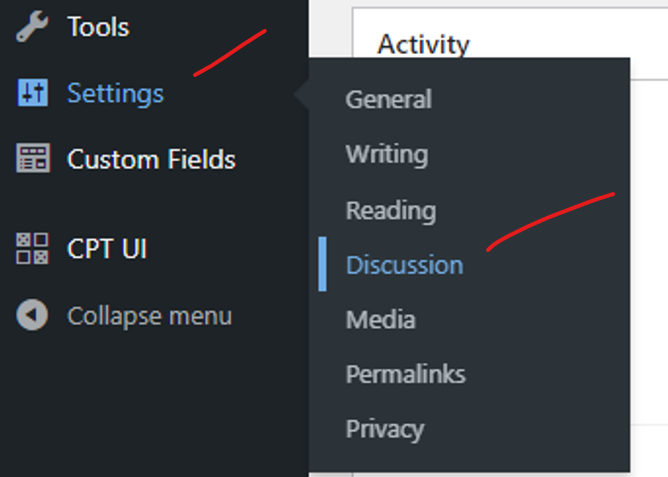This screenshot has width=668, height=477.
Task: Open the Tools menu item
Action: [x=98, y=27]
